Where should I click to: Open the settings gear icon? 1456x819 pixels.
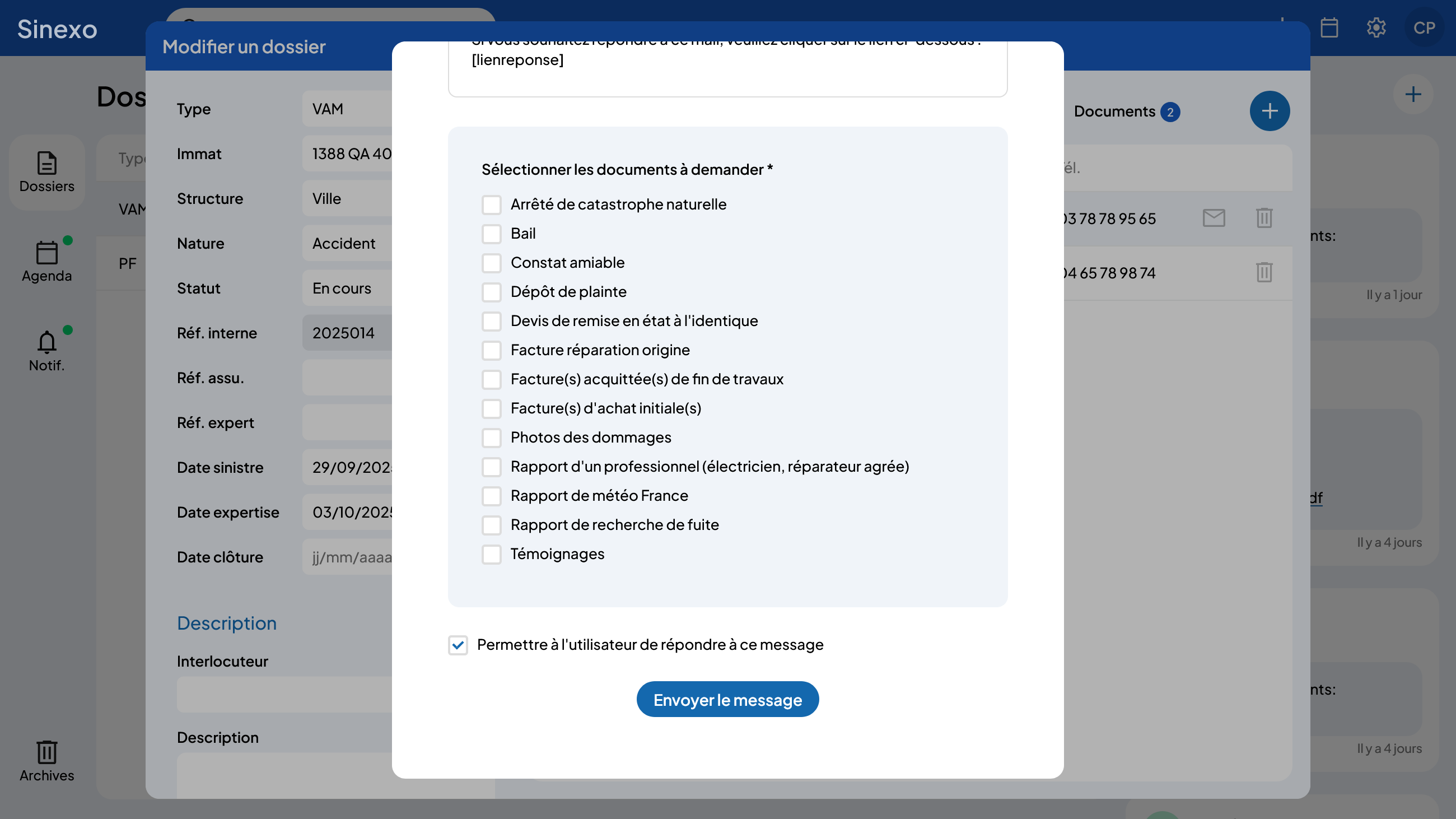point(1376,27)
